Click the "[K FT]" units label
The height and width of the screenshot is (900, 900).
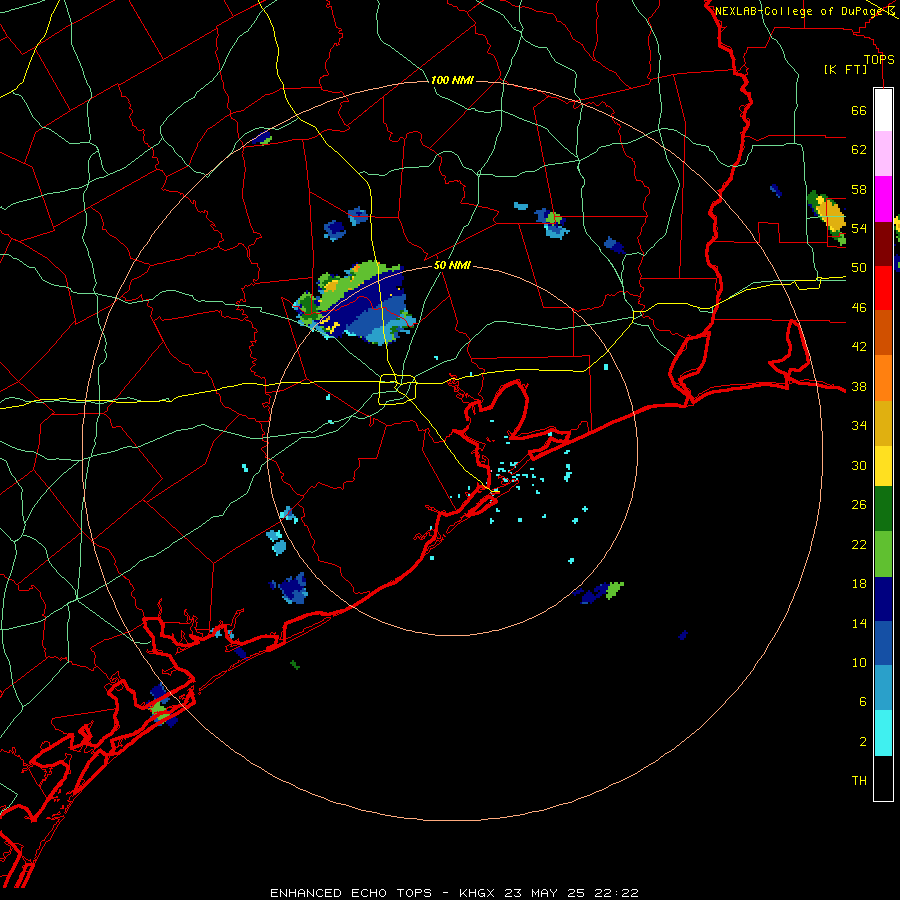click(845, 70)
